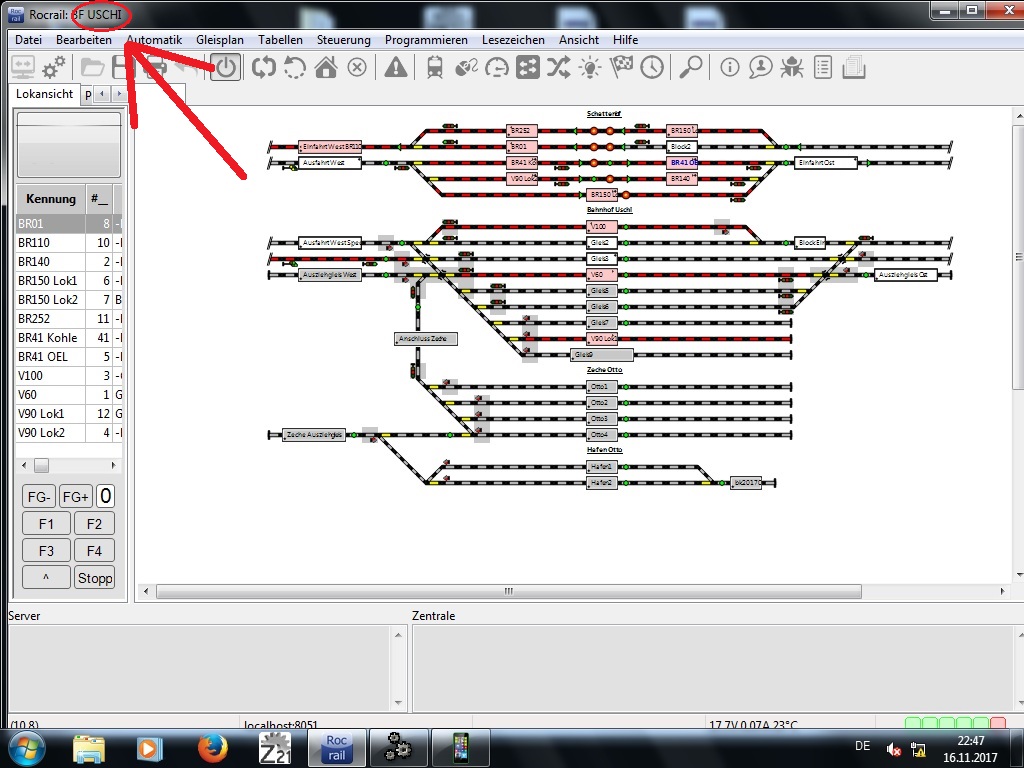The width and height of the screenshot is (1024, 768).
Task: Click the Zeche Ausziehgleis block
Action: (314, 435)
